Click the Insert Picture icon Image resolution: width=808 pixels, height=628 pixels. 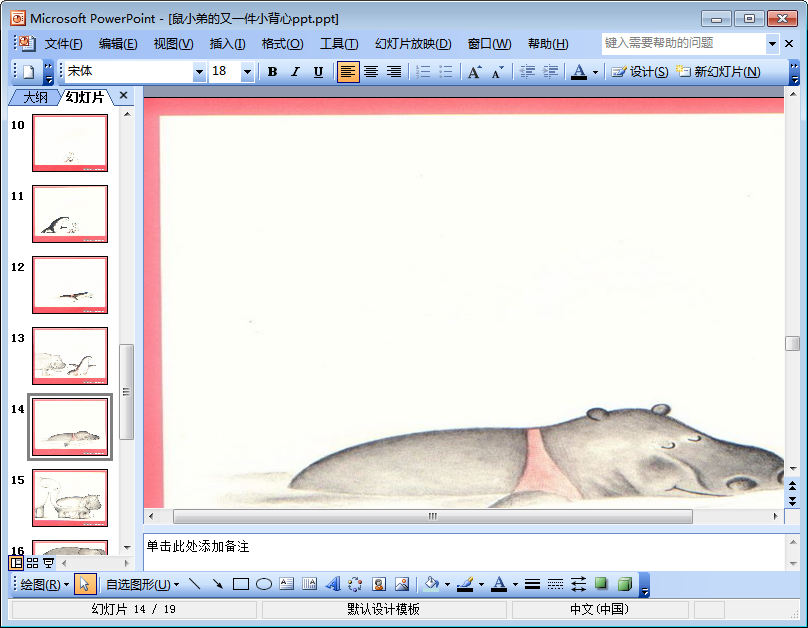point(402,584)
